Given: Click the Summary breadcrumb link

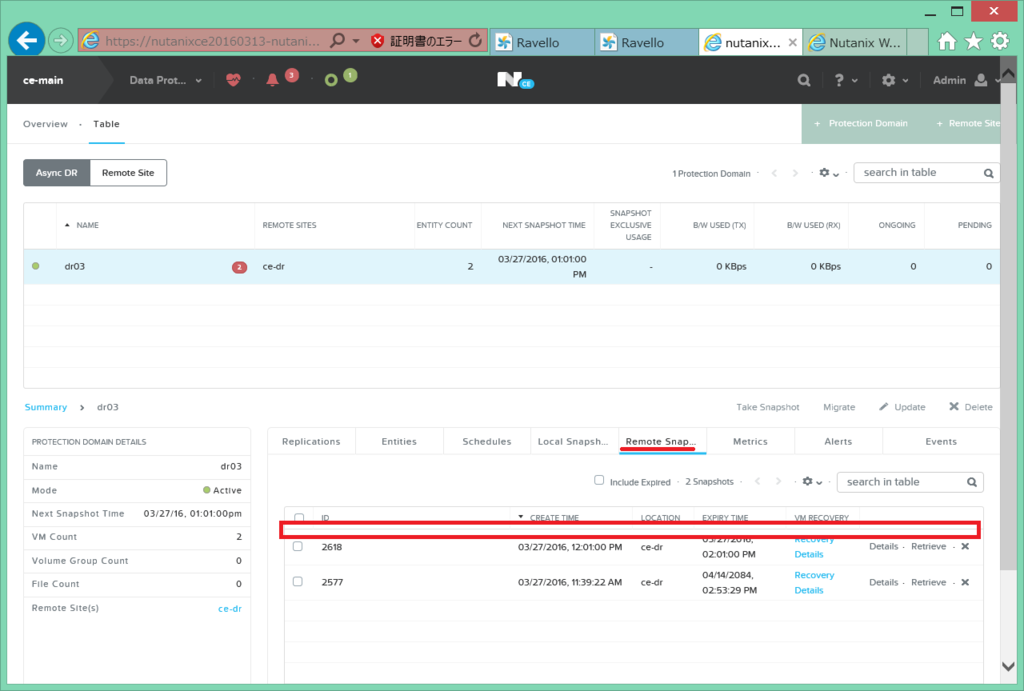Looking at the screenshot, I should [x=46, y=407].
